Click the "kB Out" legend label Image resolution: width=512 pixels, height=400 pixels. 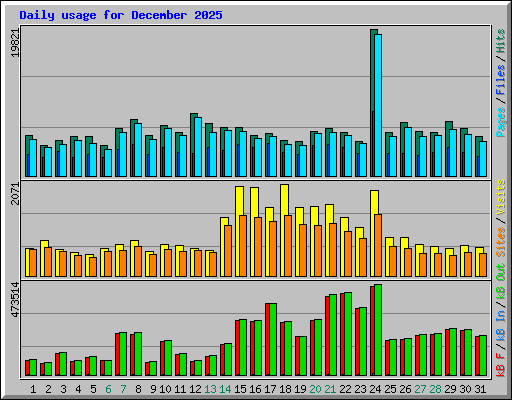(x=500, y=281)
